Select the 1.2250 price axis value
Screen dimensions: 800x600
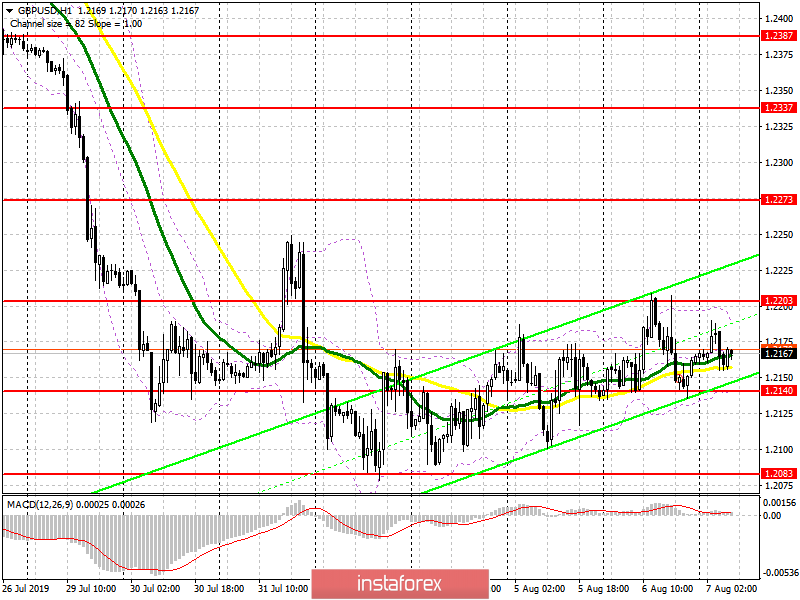[779, 235]
